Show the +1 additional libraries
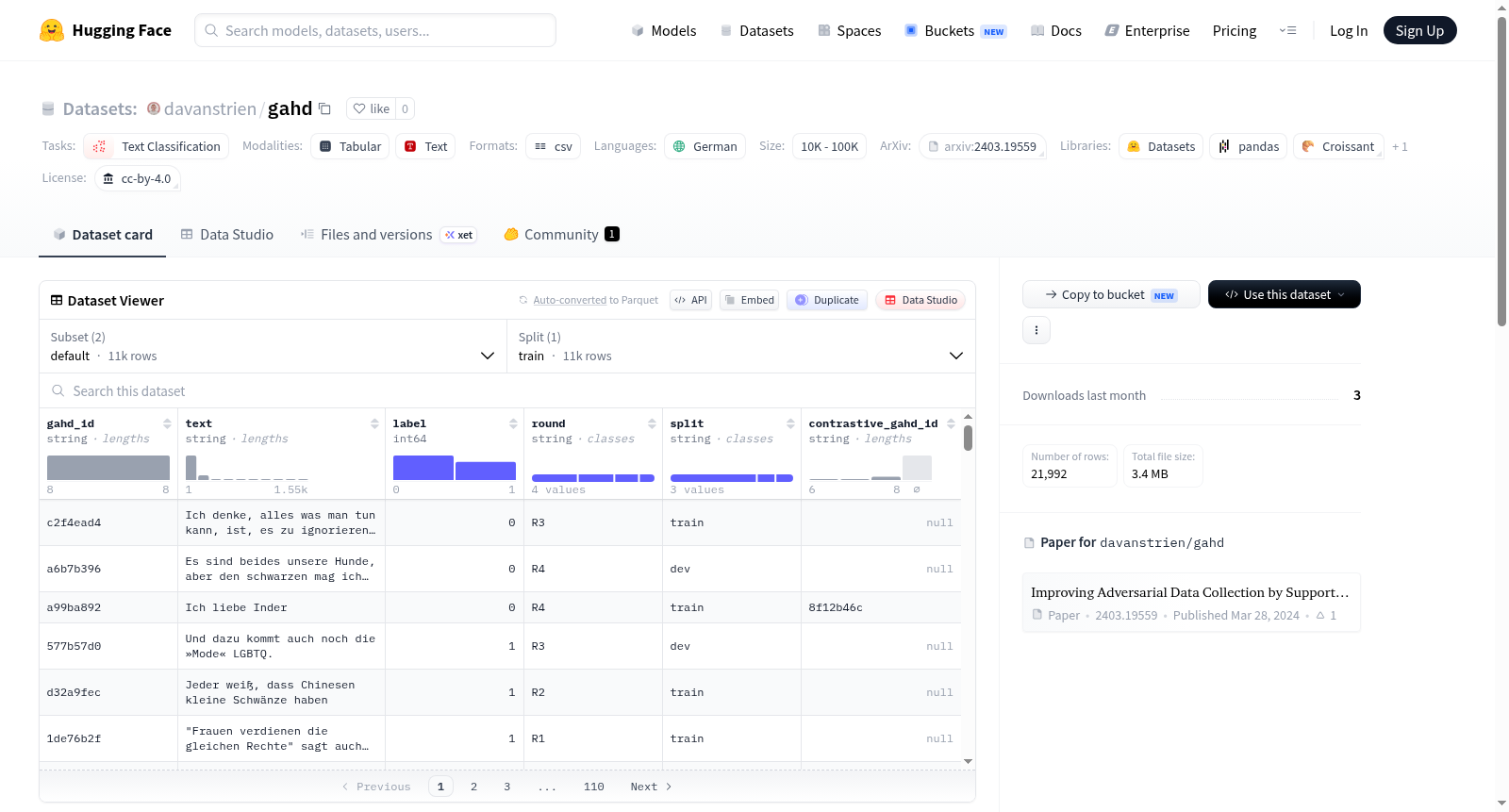Viewport: 1509px width, 812px height. click(x=1400, y=147)
